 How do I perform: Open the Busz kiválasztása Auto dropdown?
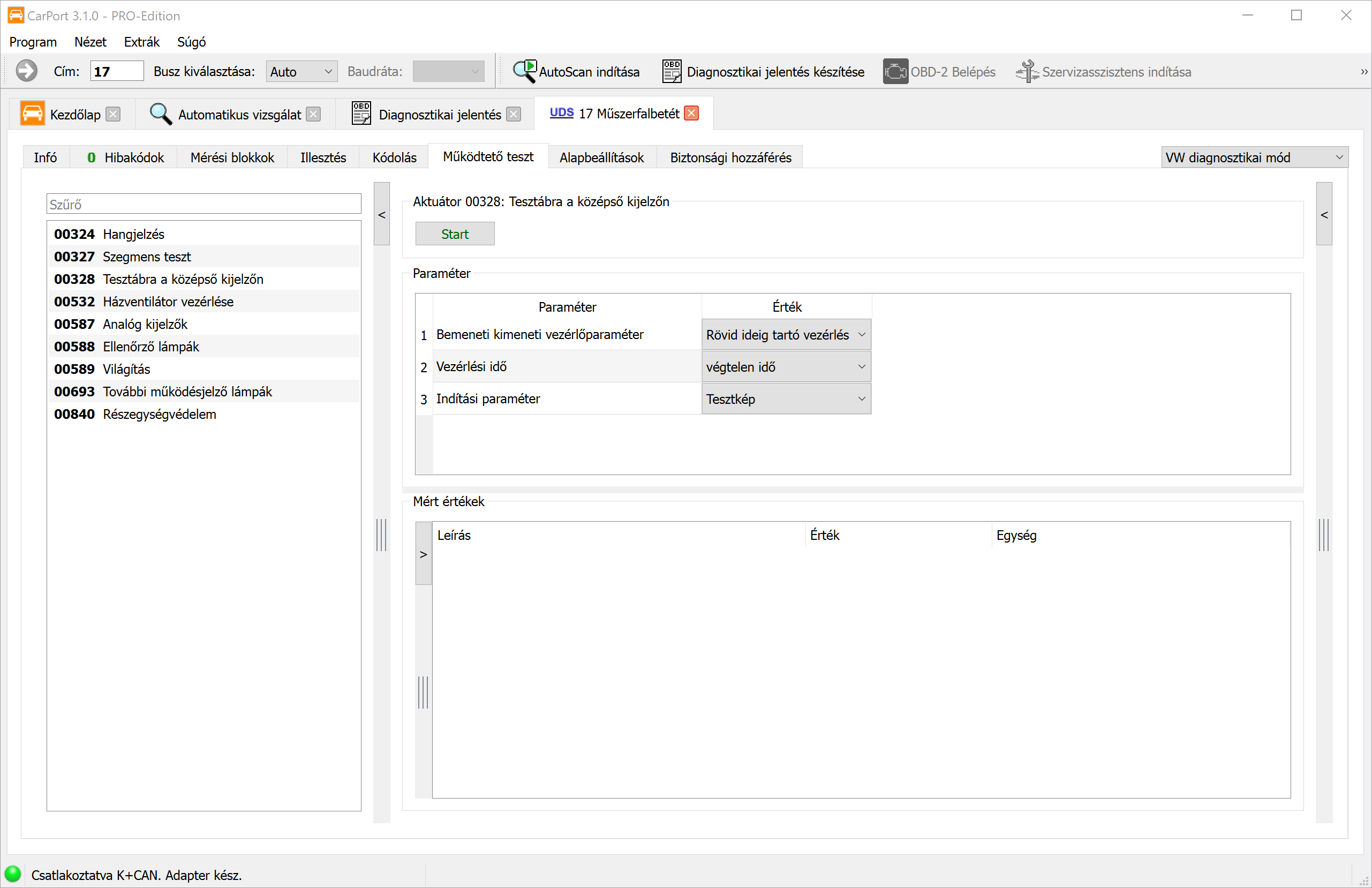pyautogui.click(x=301, y=72)
